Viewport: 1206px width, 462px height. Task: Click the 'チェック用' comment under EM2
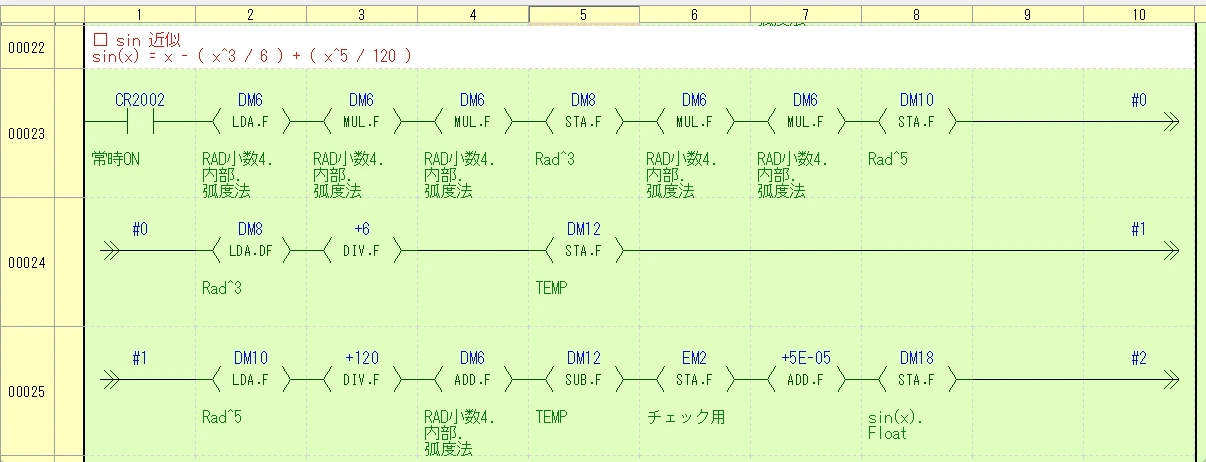pos(686,416)
